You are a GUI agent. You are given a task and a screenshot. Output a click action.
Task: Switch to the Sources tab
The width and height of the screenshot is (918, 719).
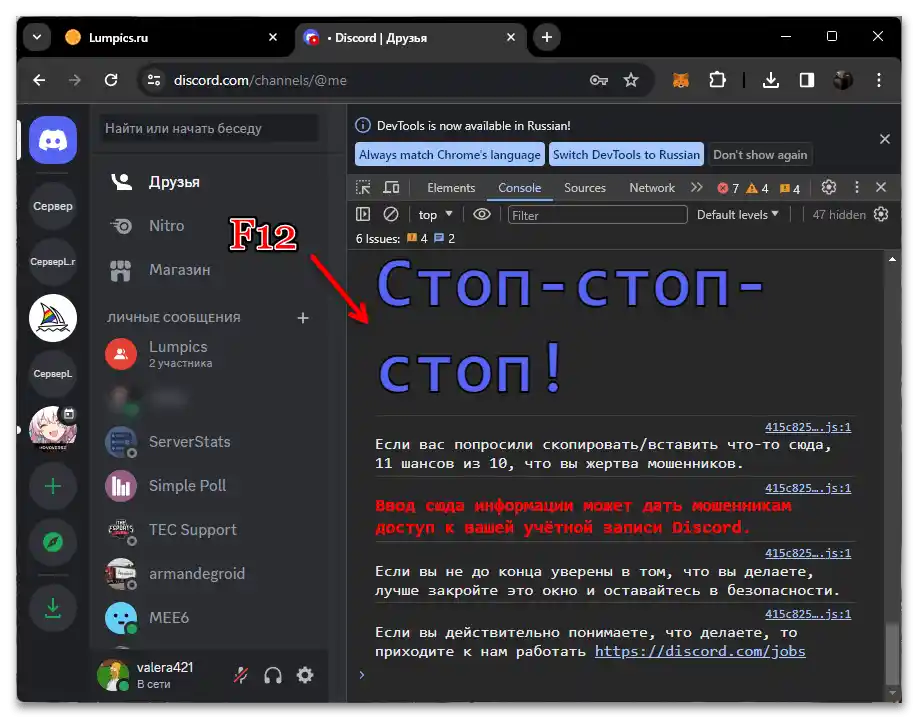point(584,188)
